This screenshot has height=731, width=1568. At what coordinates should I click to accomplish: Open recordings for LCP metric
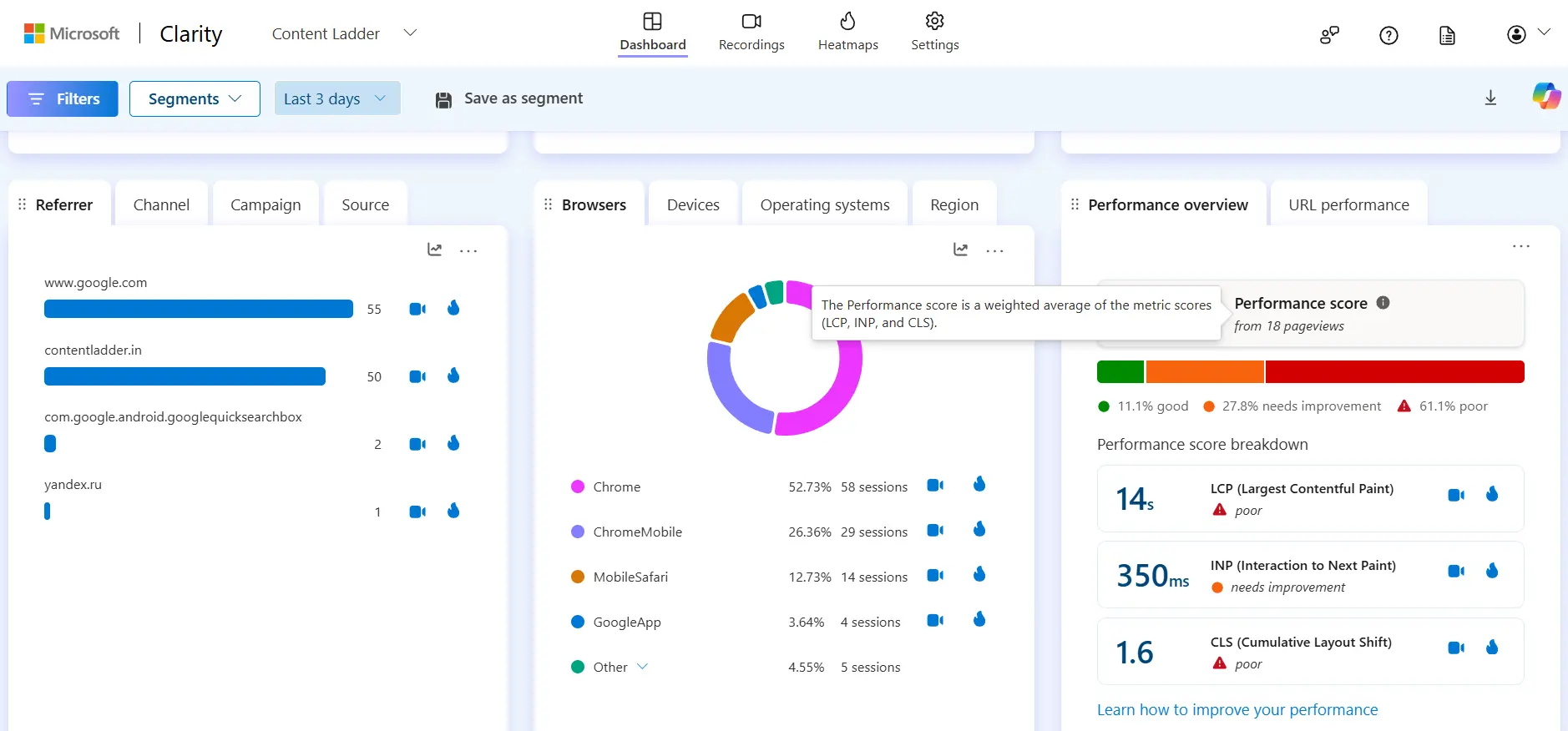click(1456, 495)
